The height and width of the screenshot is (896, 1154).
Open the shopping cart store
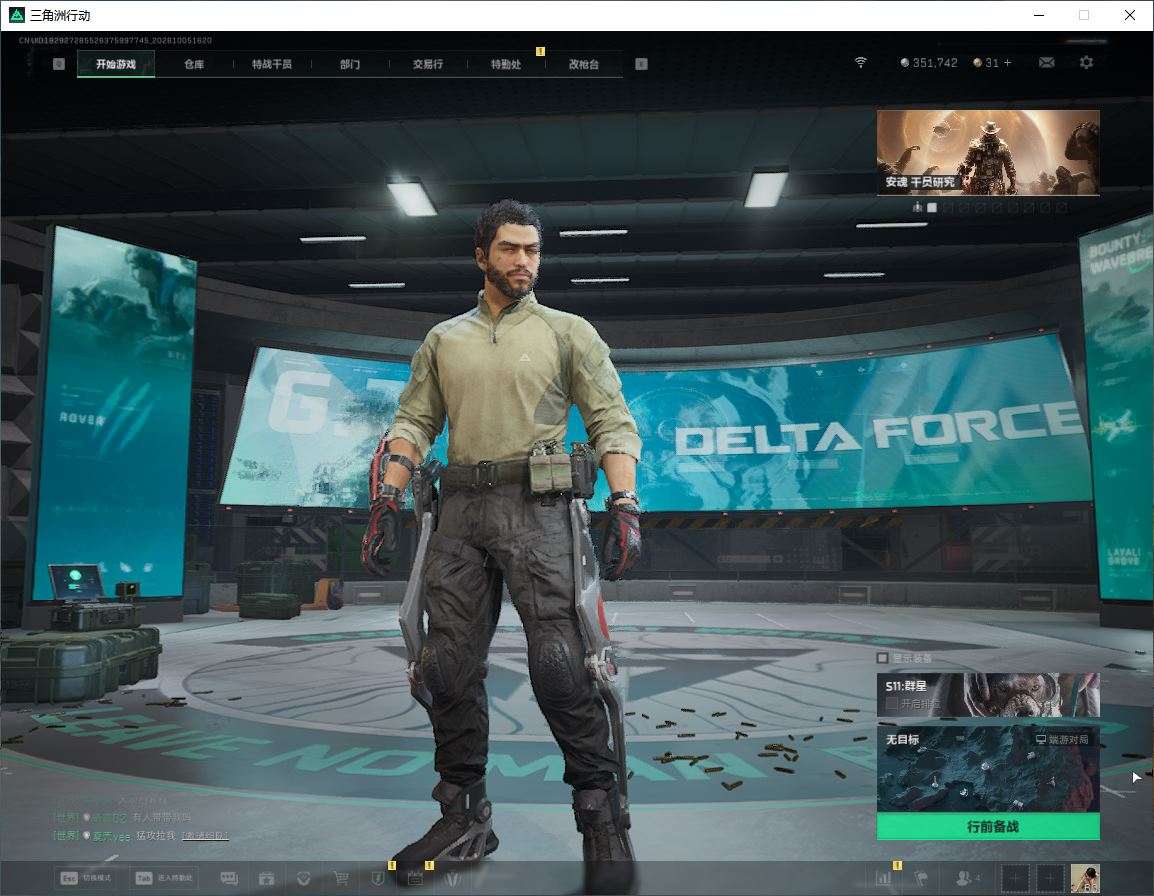pos(340,878)
